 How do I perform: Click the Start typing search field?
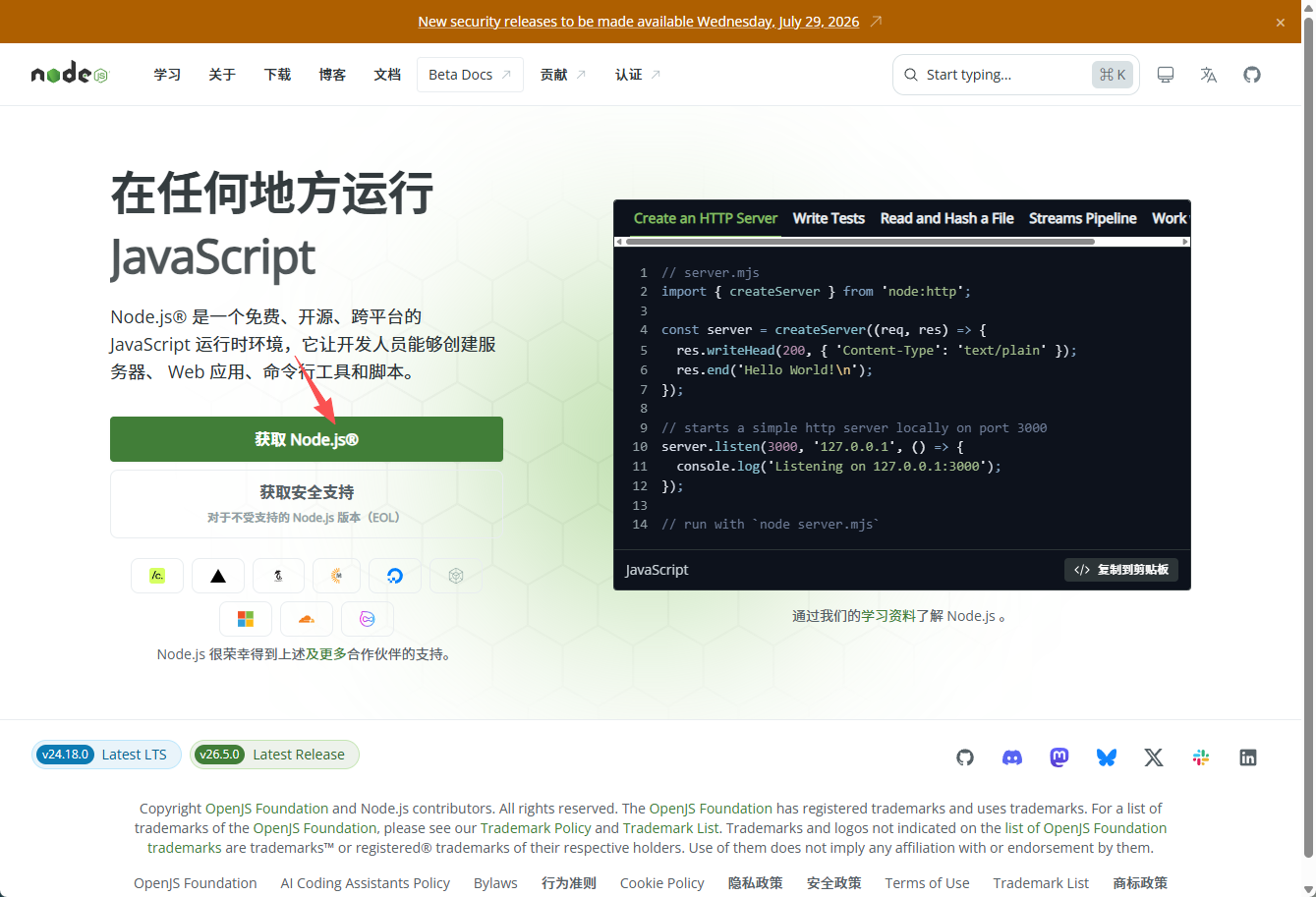pos(1016,75)
